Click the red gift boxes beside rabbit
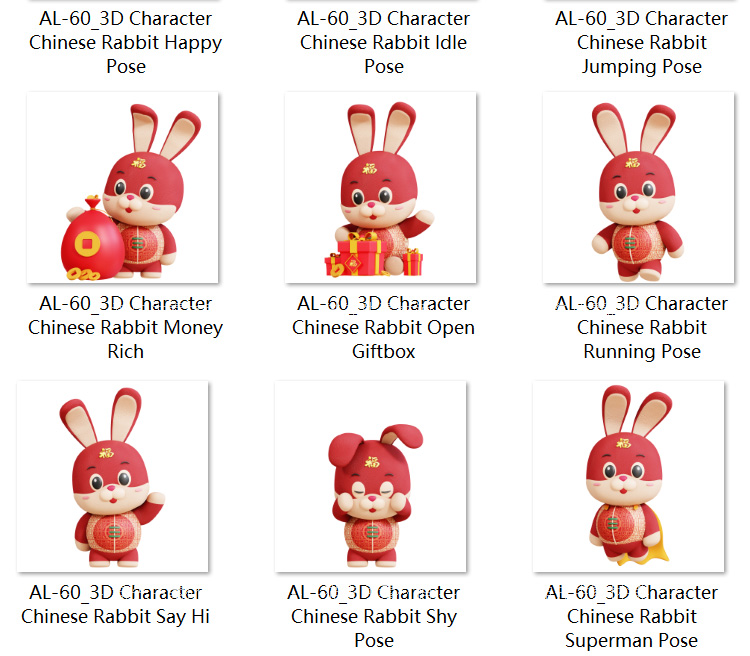Image resolution: width=750 pixels, height=656 pixels. (371, 256)
